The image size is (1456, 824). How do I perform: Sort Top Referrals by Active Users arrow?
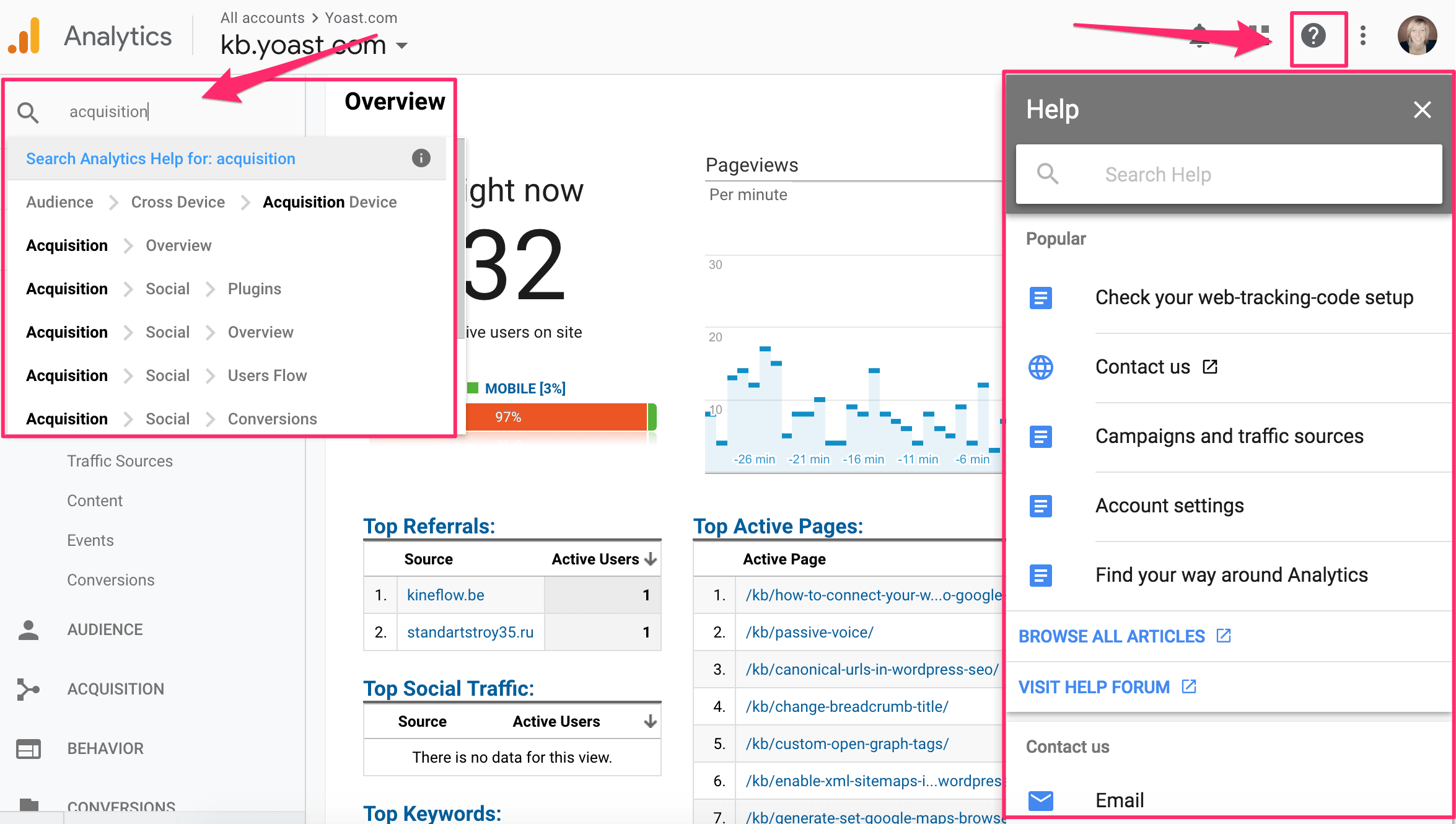click(650, 559)
